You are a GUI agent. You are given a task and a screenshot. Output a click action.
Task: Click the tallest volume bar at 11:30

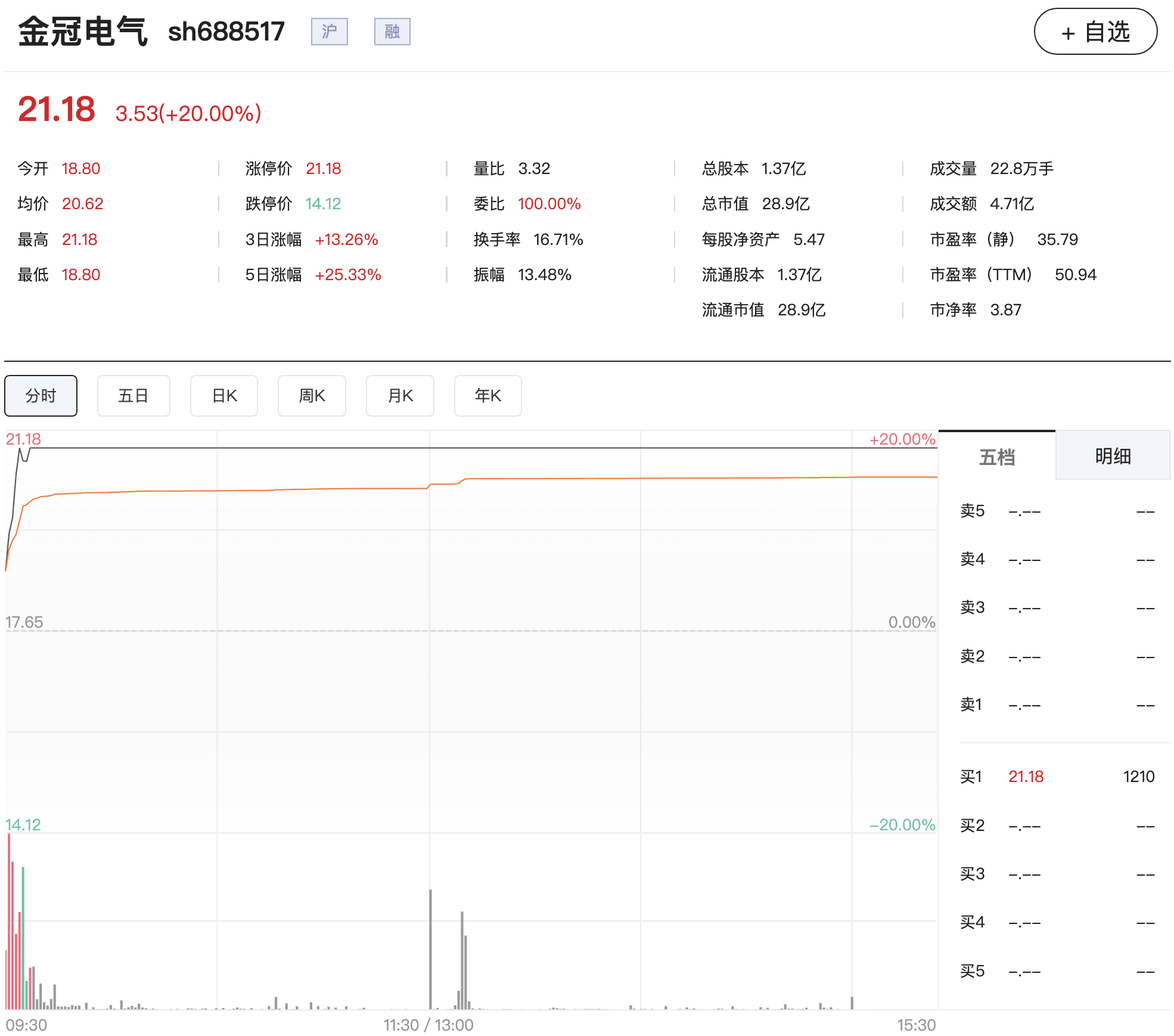pyautogui.click(x=430, y=949)
